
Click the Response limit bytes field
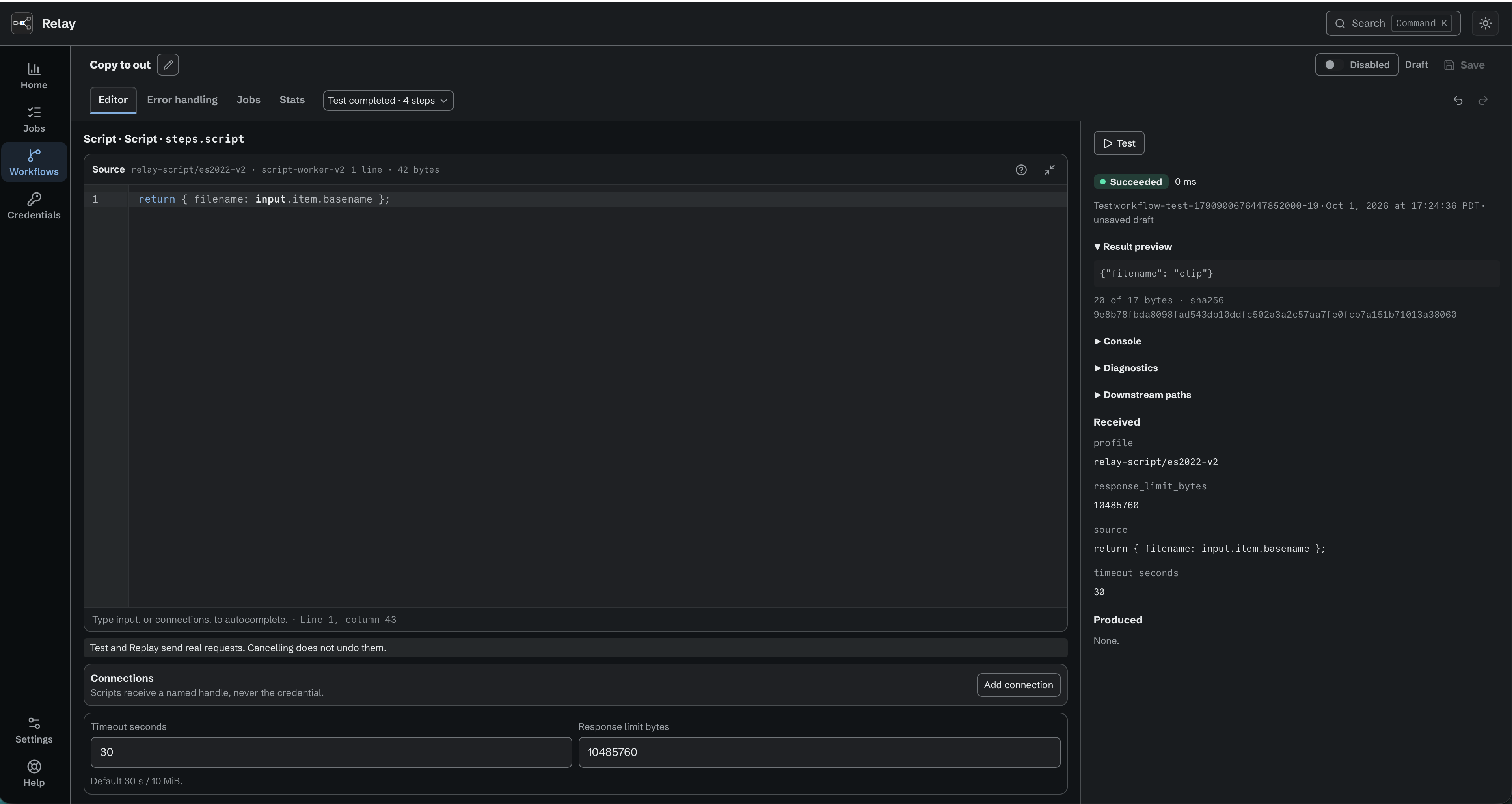tap(819, 752)
